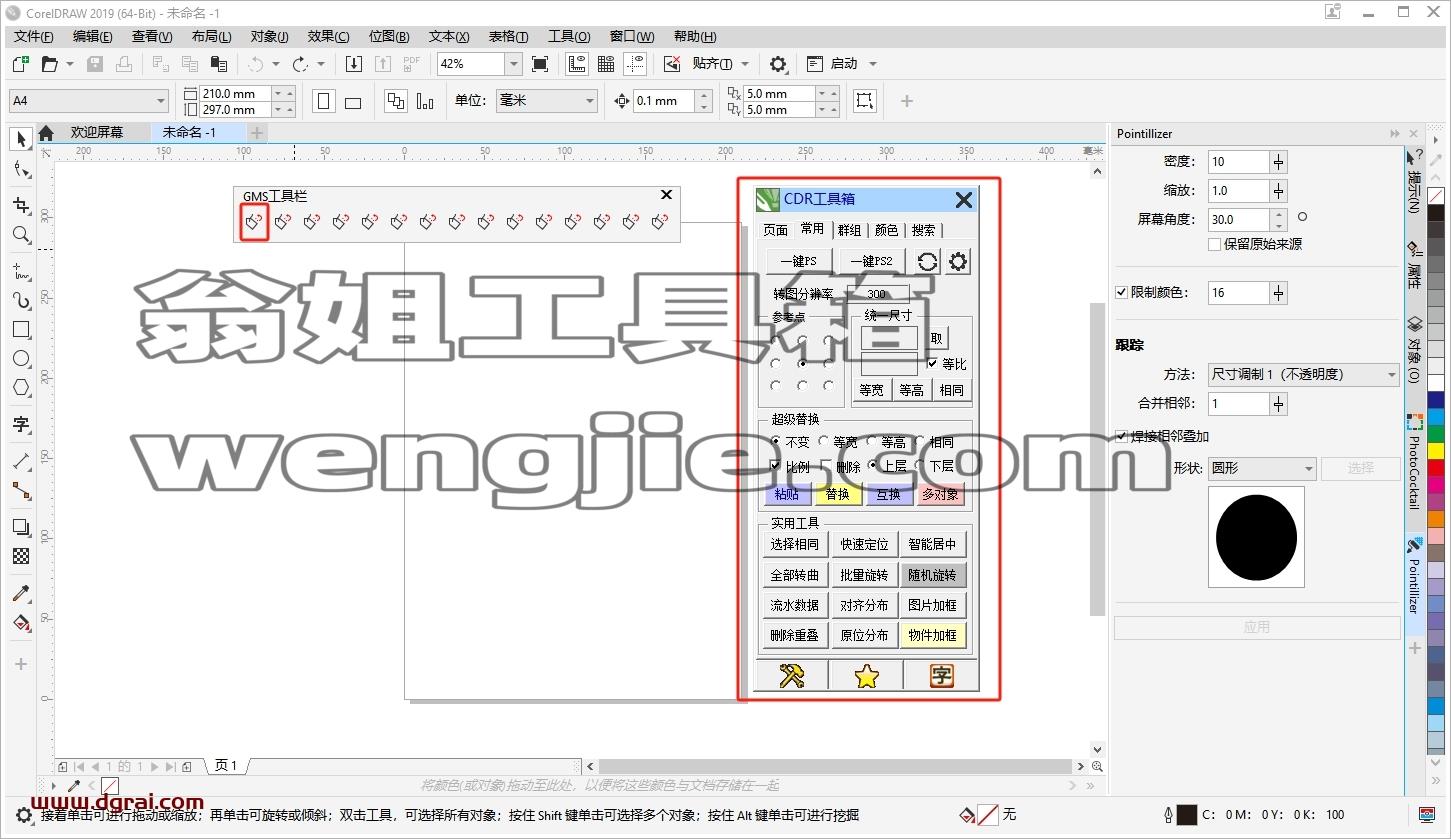Toggle 比例 checkbox in 超级替换

[776, 466]
